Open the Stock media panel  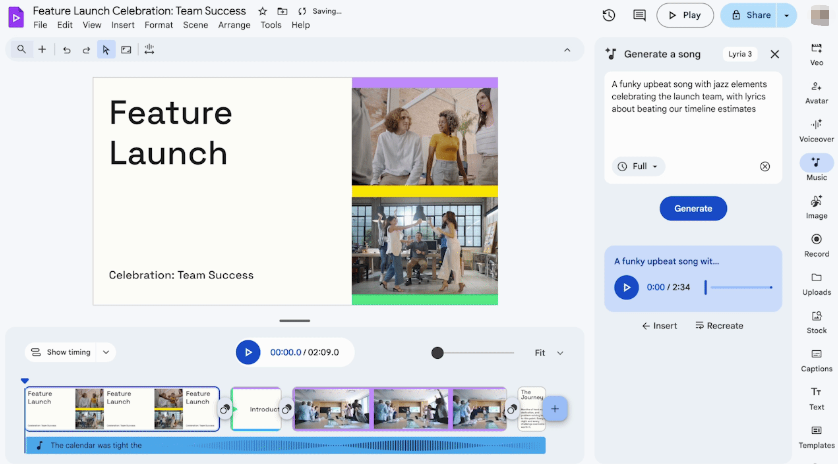tap(816, 321)
